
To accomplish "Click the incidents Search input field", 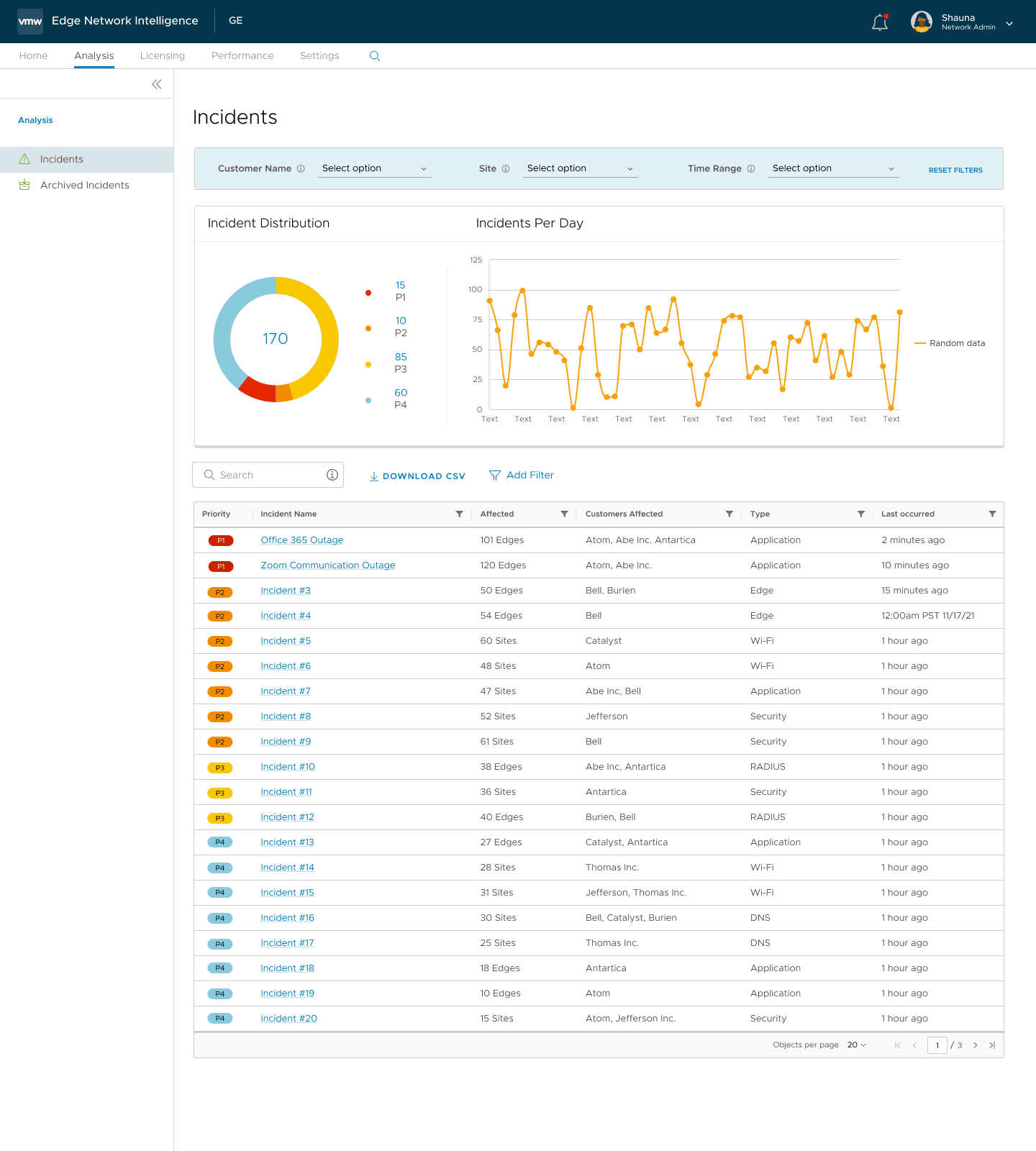I will (268, 475).
